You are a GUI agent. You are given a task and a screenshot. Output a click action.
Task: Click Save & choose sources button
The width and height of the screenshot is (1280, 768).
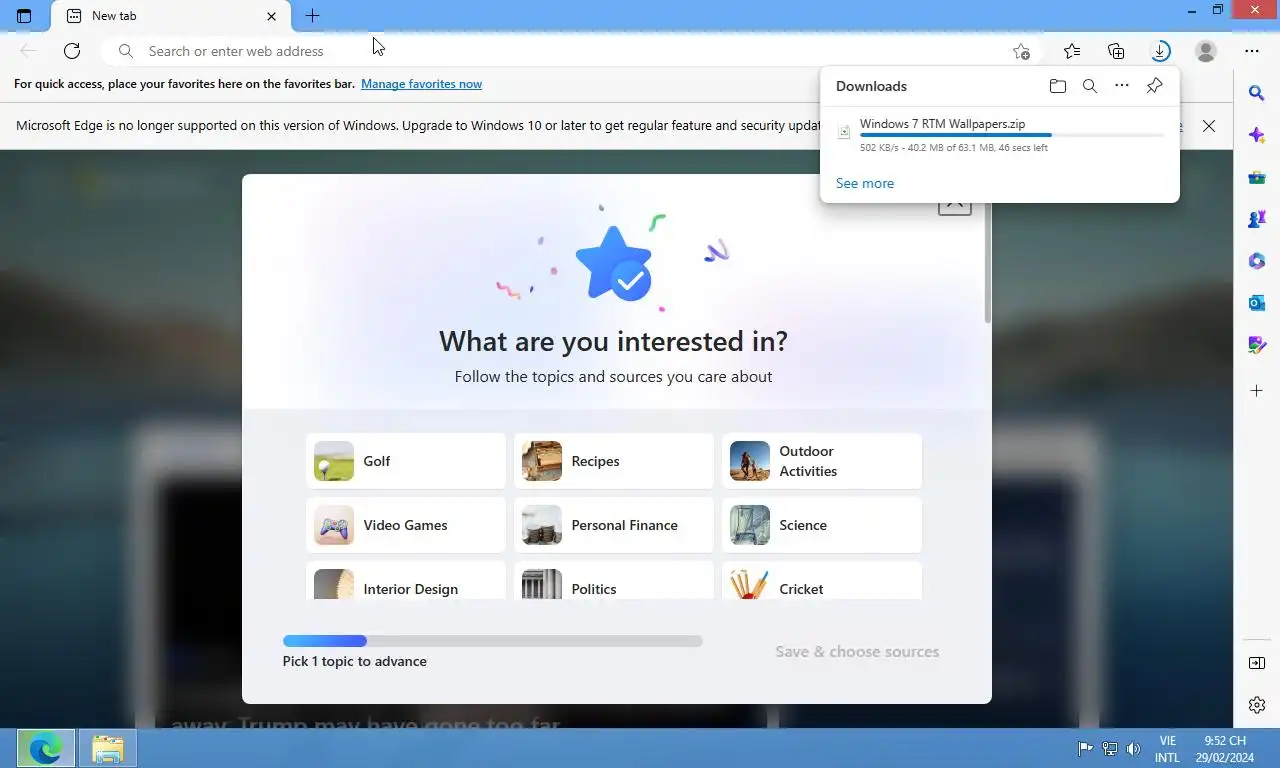point(857,651)
